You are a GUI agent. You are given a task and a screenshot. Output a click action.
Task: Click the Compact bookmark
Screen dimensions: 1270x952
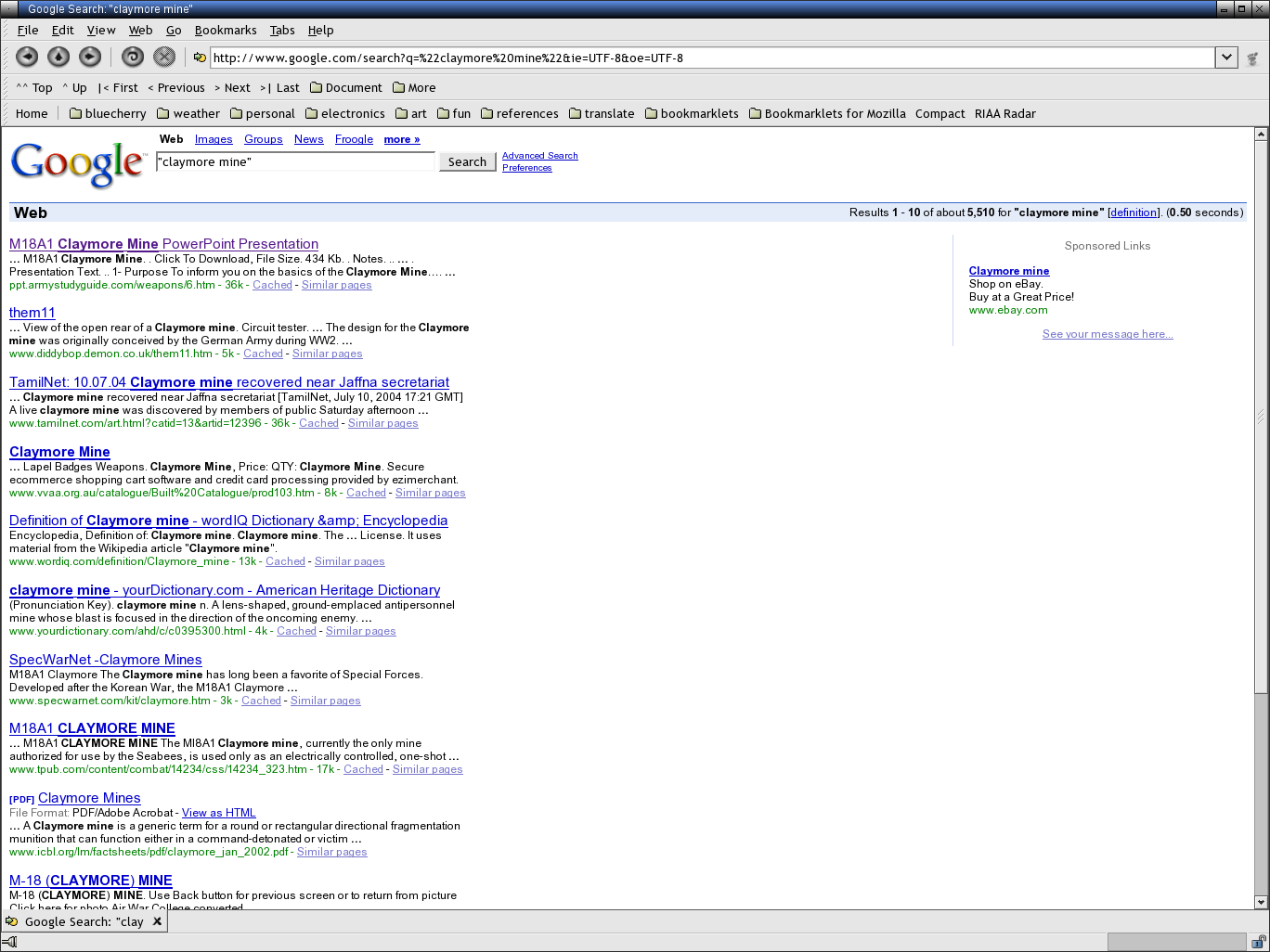pyautogui.click(x=940, y=113)
